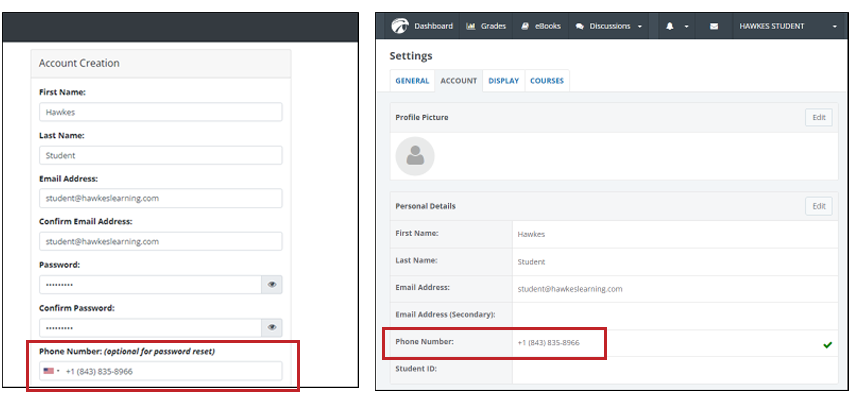
Task: Toggle visibility of Confirm Password field
Action: pyautogui.click(x=271, y=328)
